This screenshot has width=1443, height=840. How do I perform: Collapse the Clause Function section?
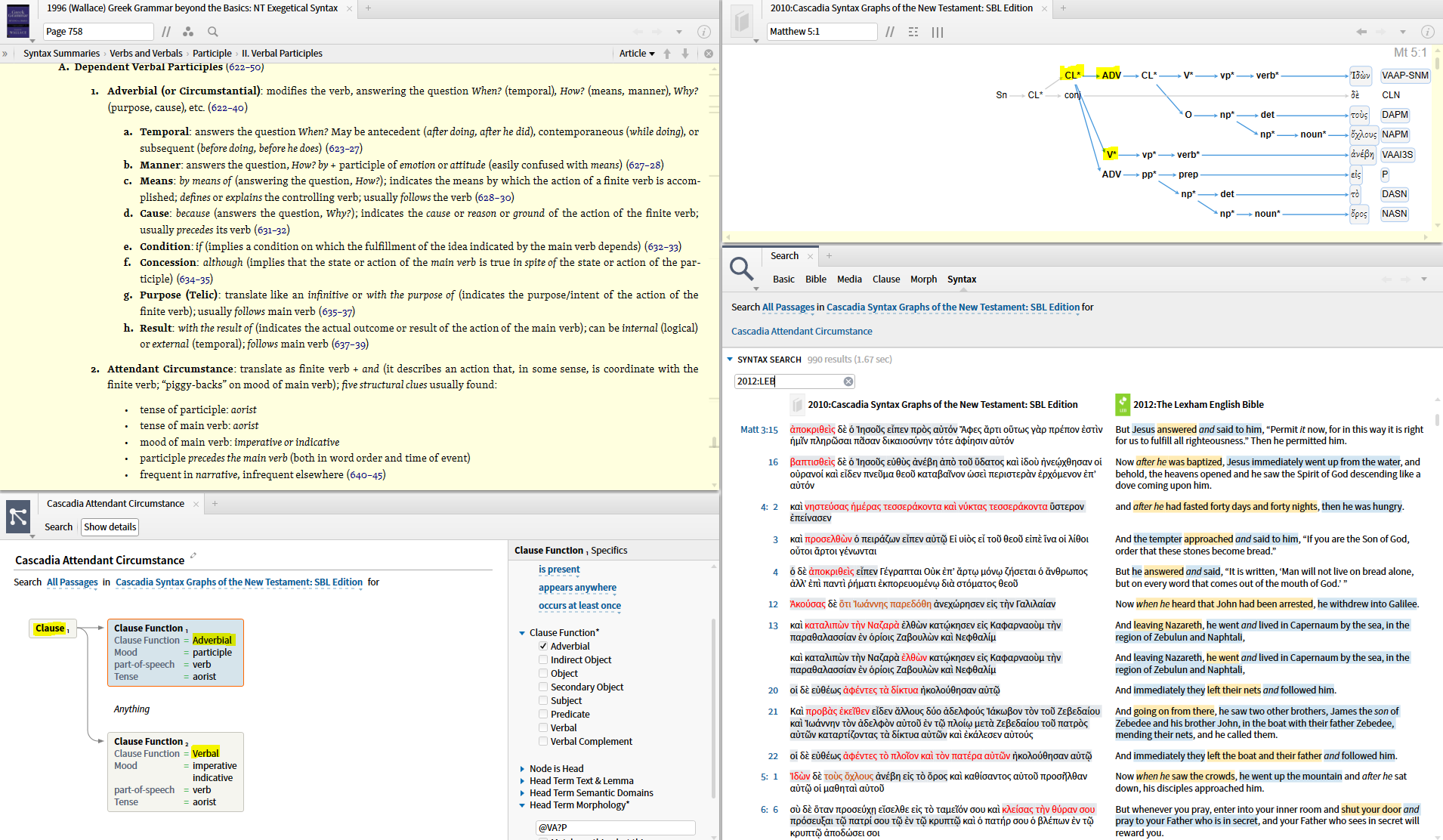pos(522,633)
